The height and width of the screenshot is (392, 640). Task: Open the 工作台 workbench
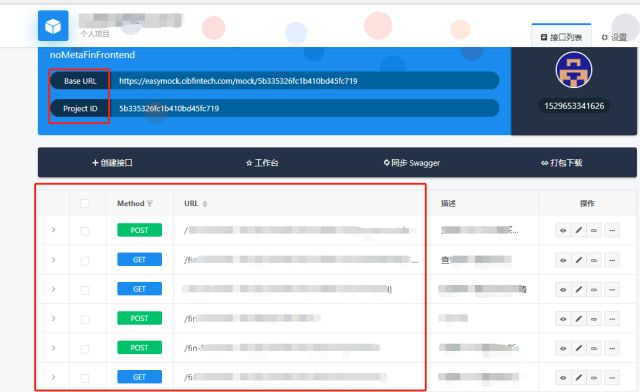click(262, 163)
